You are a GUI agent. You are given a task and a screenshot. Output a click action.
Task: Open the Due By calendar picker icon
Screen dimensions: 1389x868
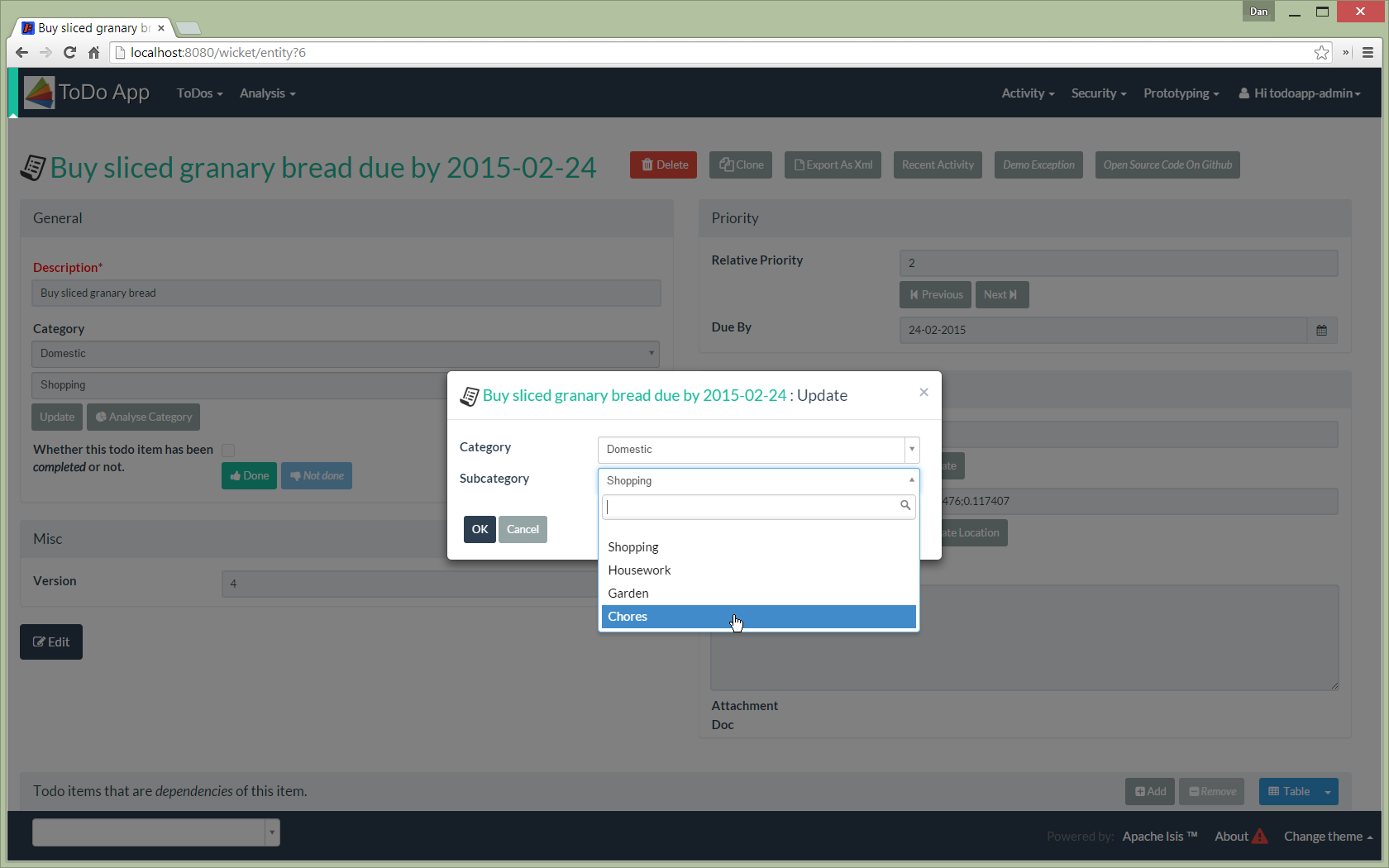pyautogui.click(x=1321, y=331)
